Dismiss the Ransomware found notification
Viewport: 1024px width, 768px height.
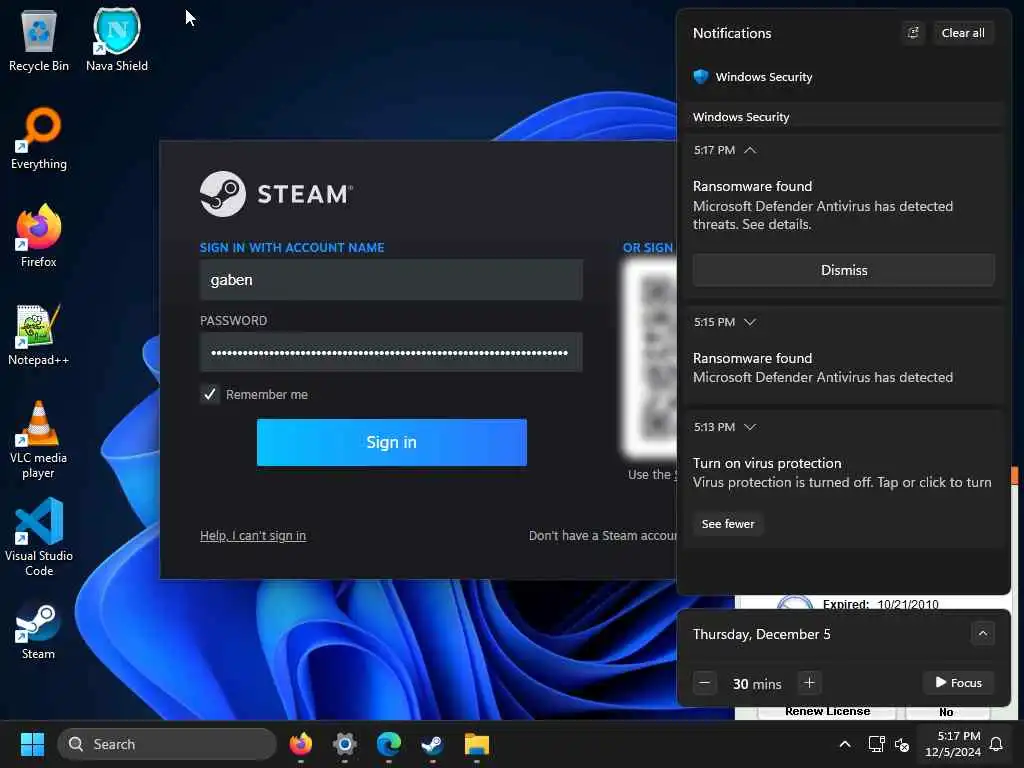click(844, 270)
